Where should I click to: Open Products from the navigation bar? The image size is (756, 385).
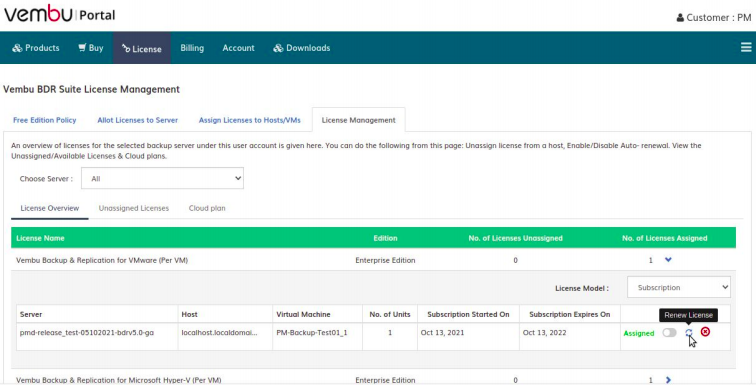point(36,48)
